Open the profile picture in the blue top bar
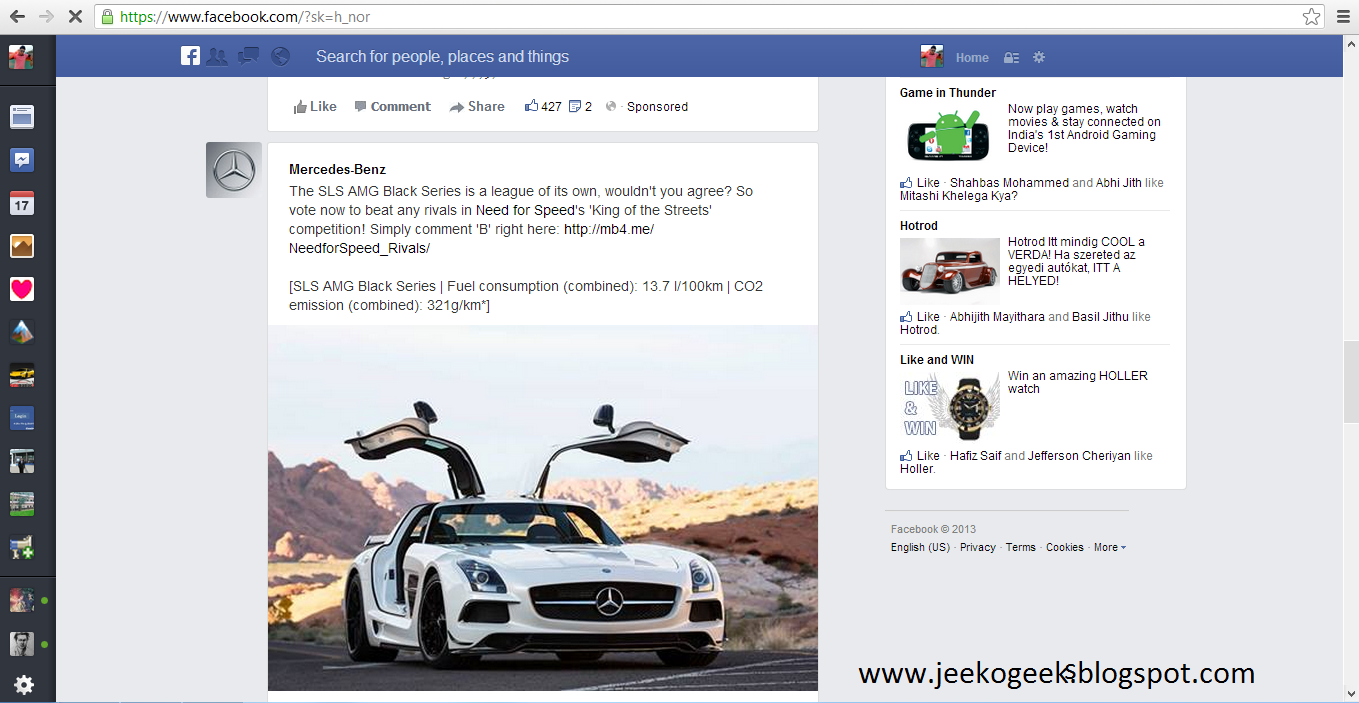This screenshot has height=703, width=1359. tap(932, 57)
